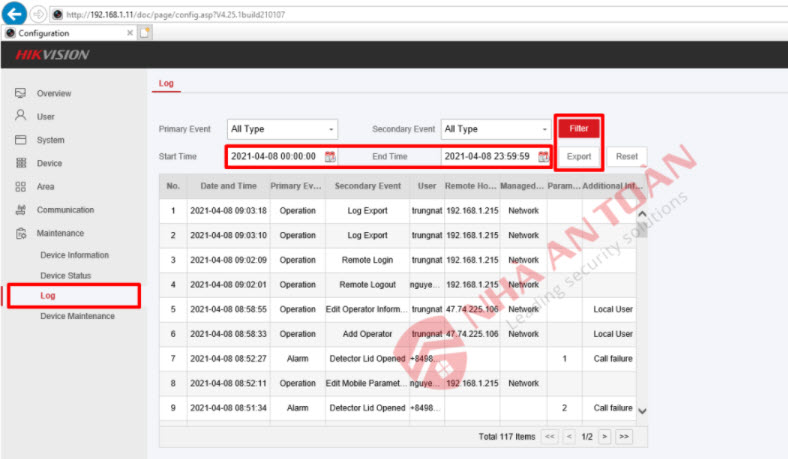788x459 pixels.
Task: Open the Overview sidebar item
Action: 54,93
